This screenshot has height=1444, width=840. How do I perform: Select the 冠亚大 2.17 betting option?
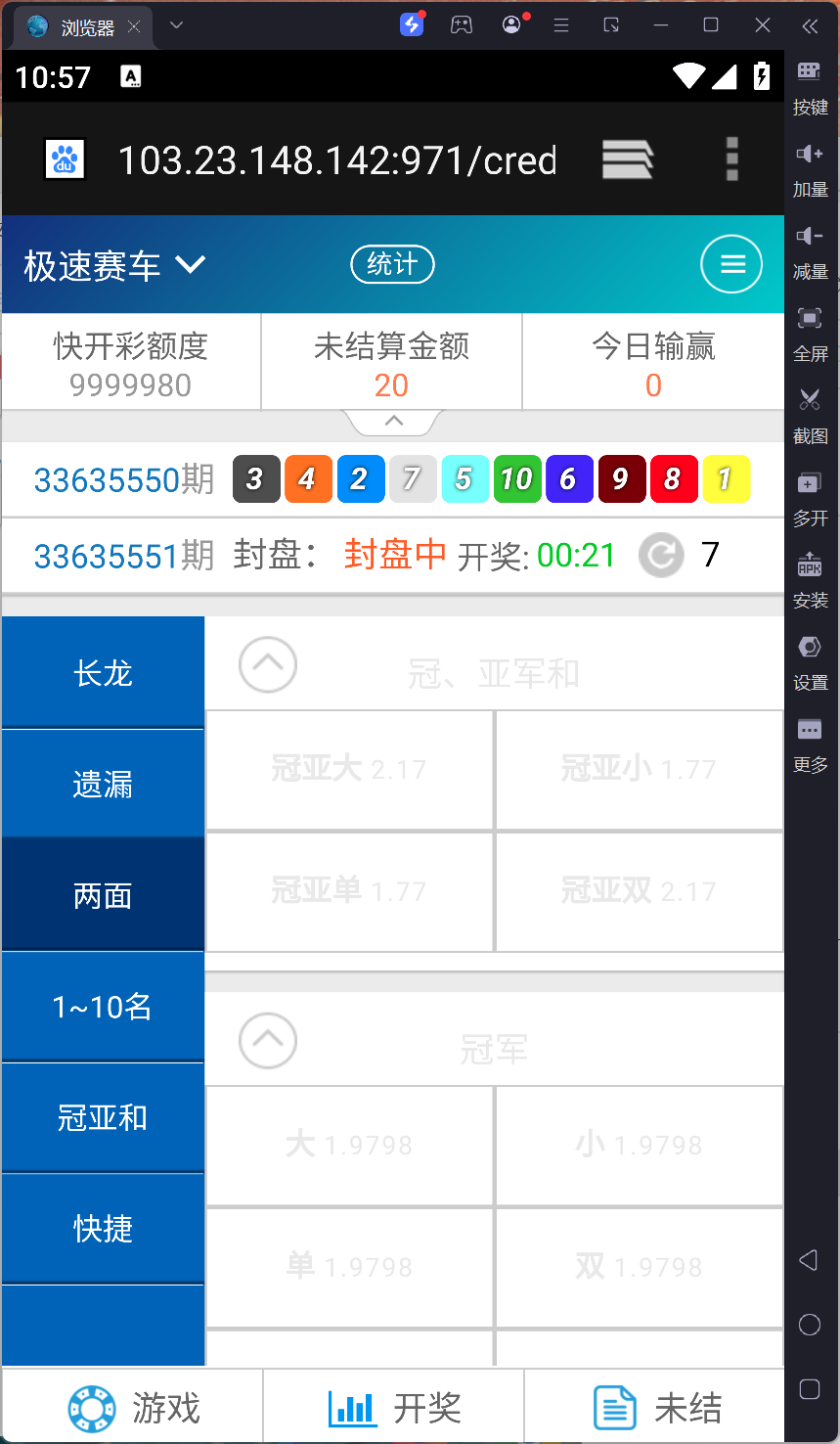click(x=349, y=770)
